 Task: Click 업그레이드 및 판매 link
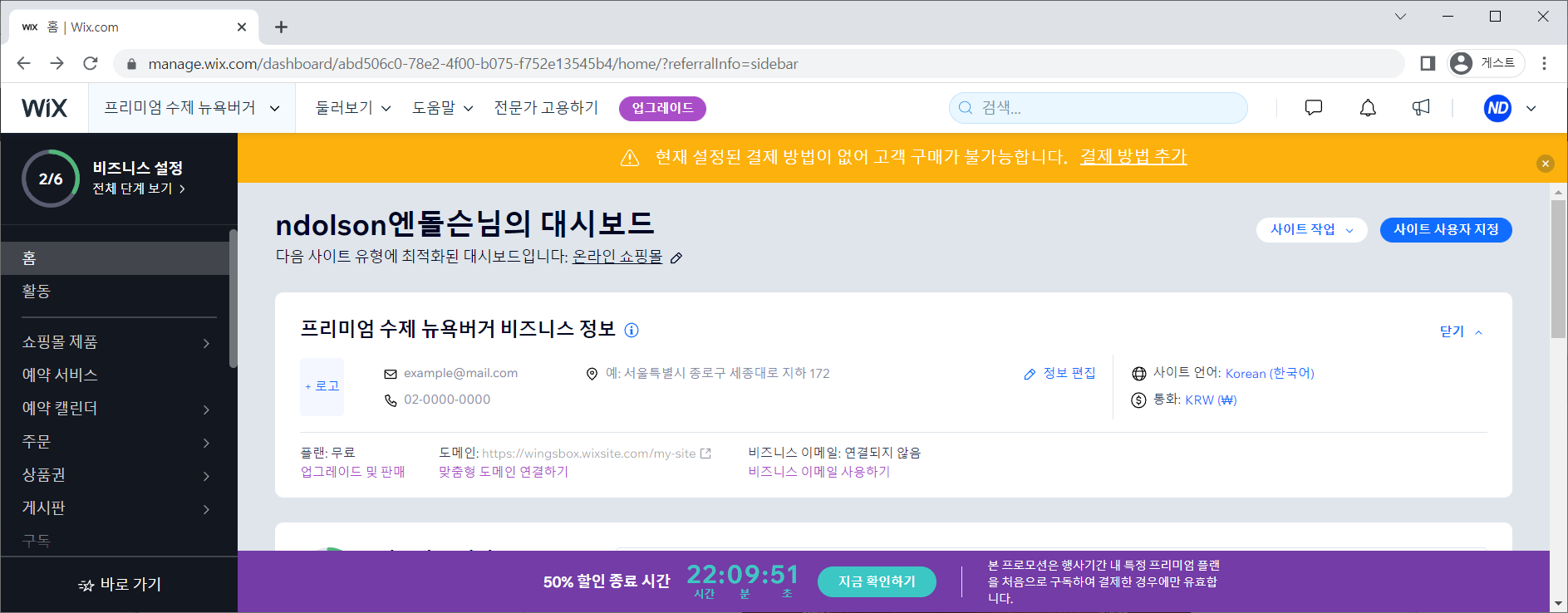[x=352, y=472]
